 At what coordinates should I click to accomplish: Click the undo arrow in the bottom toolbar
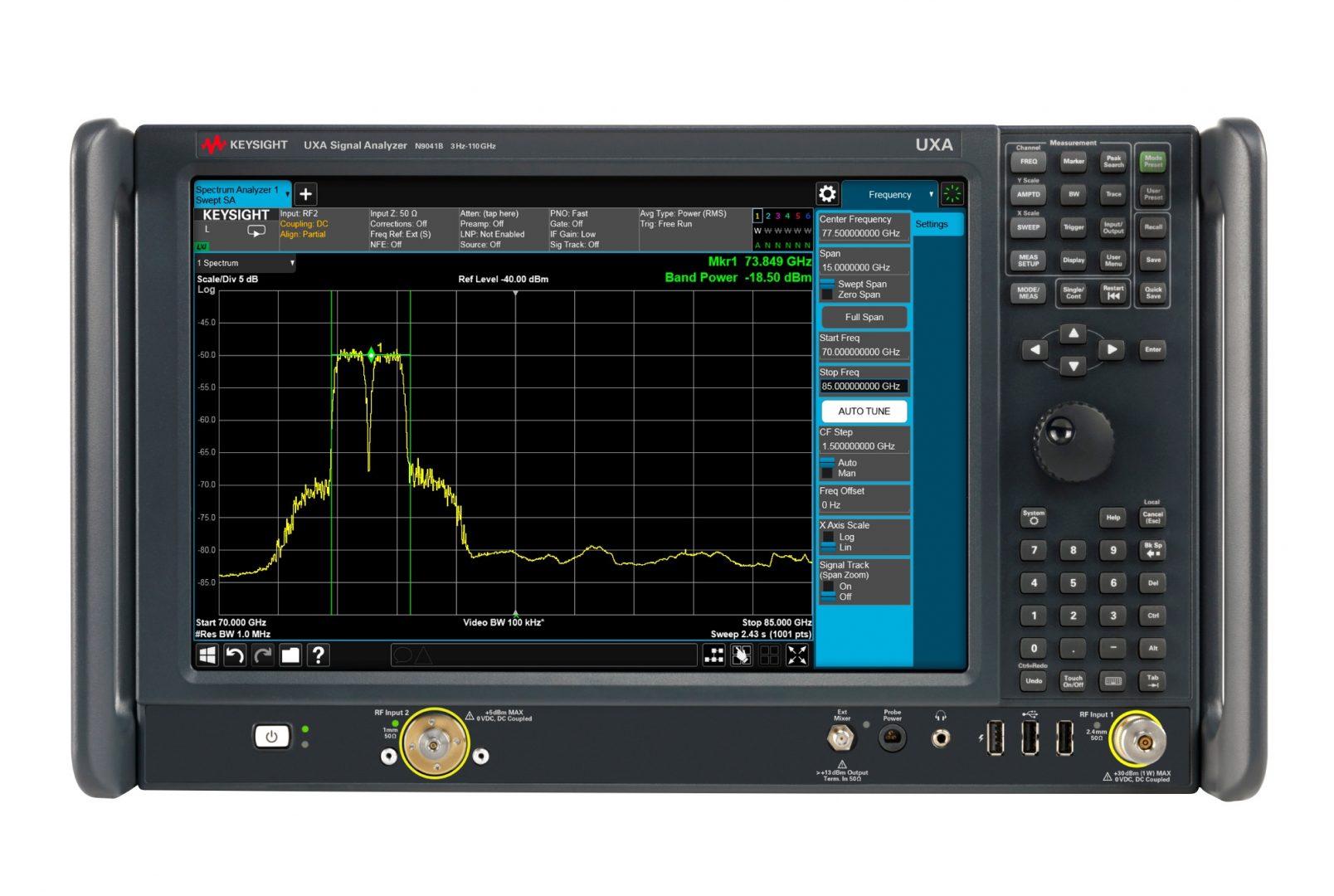235,655
